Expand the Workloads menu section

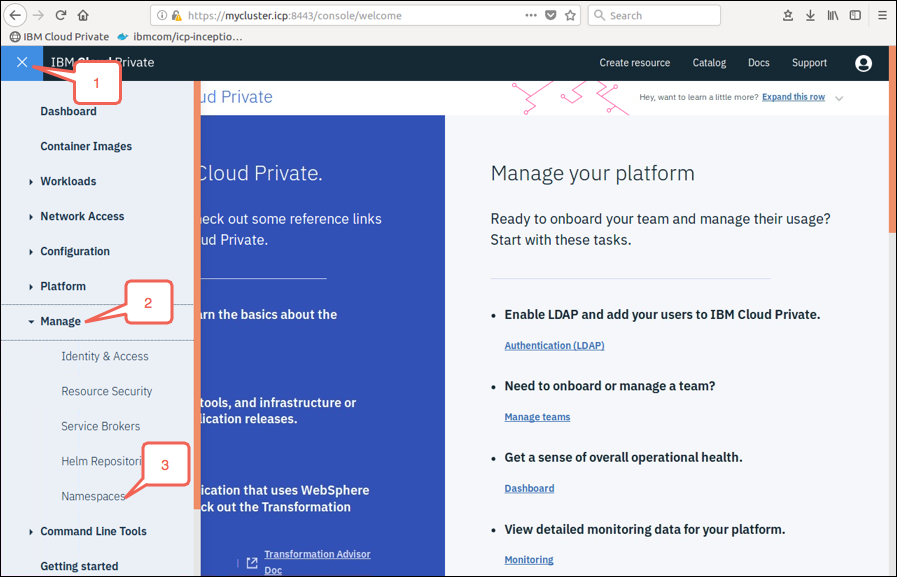[68, 181]
